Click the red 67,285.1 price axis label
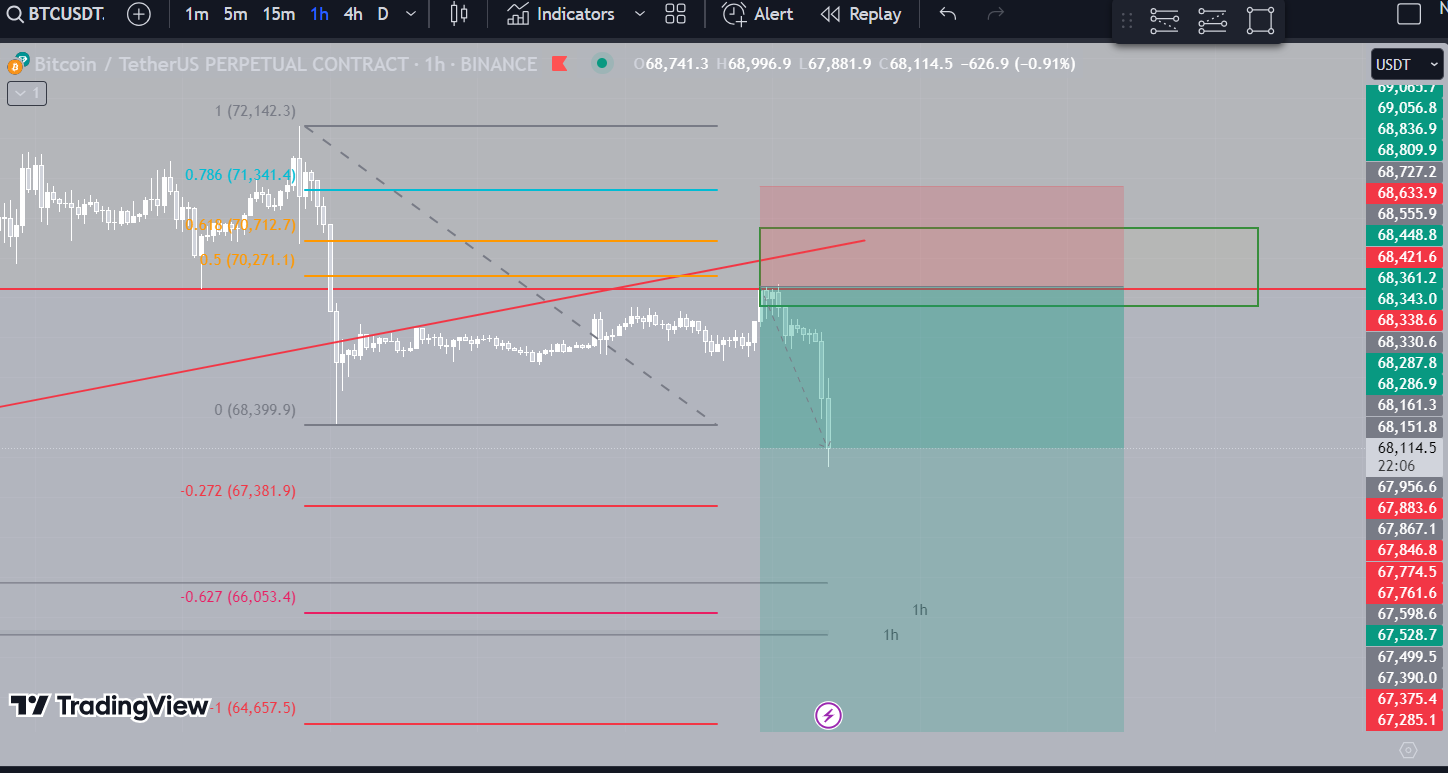This screenshot has height=773, width=1448. [1406, 720]
